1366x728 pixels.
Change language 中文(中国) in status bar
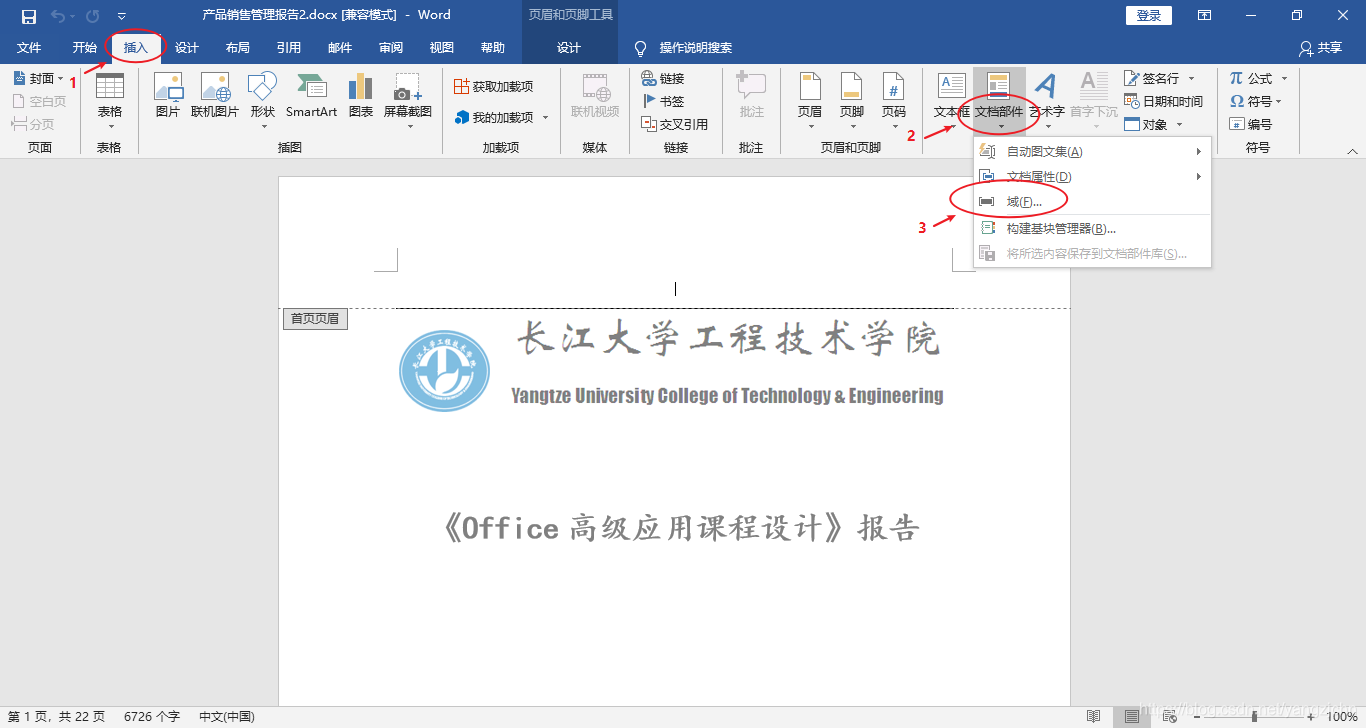coord(227,717)
